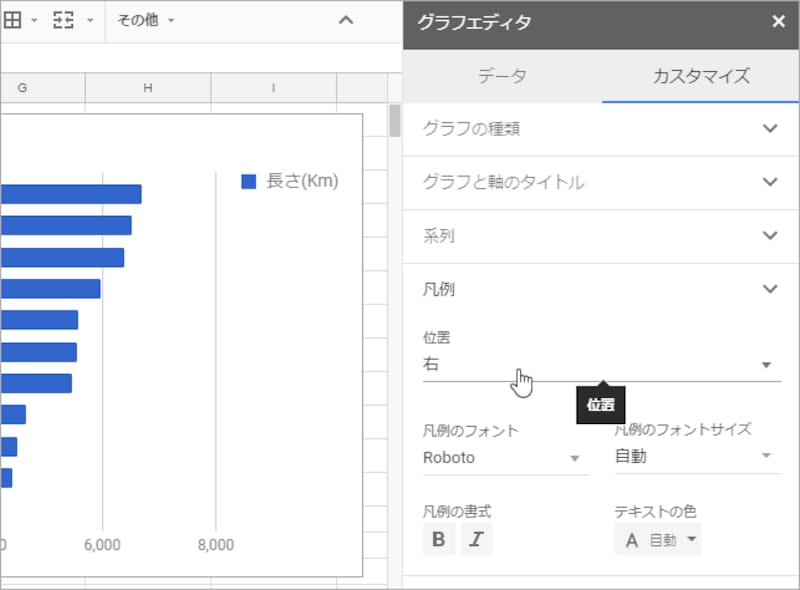Toggle italic for the legend text

[476, 539]
